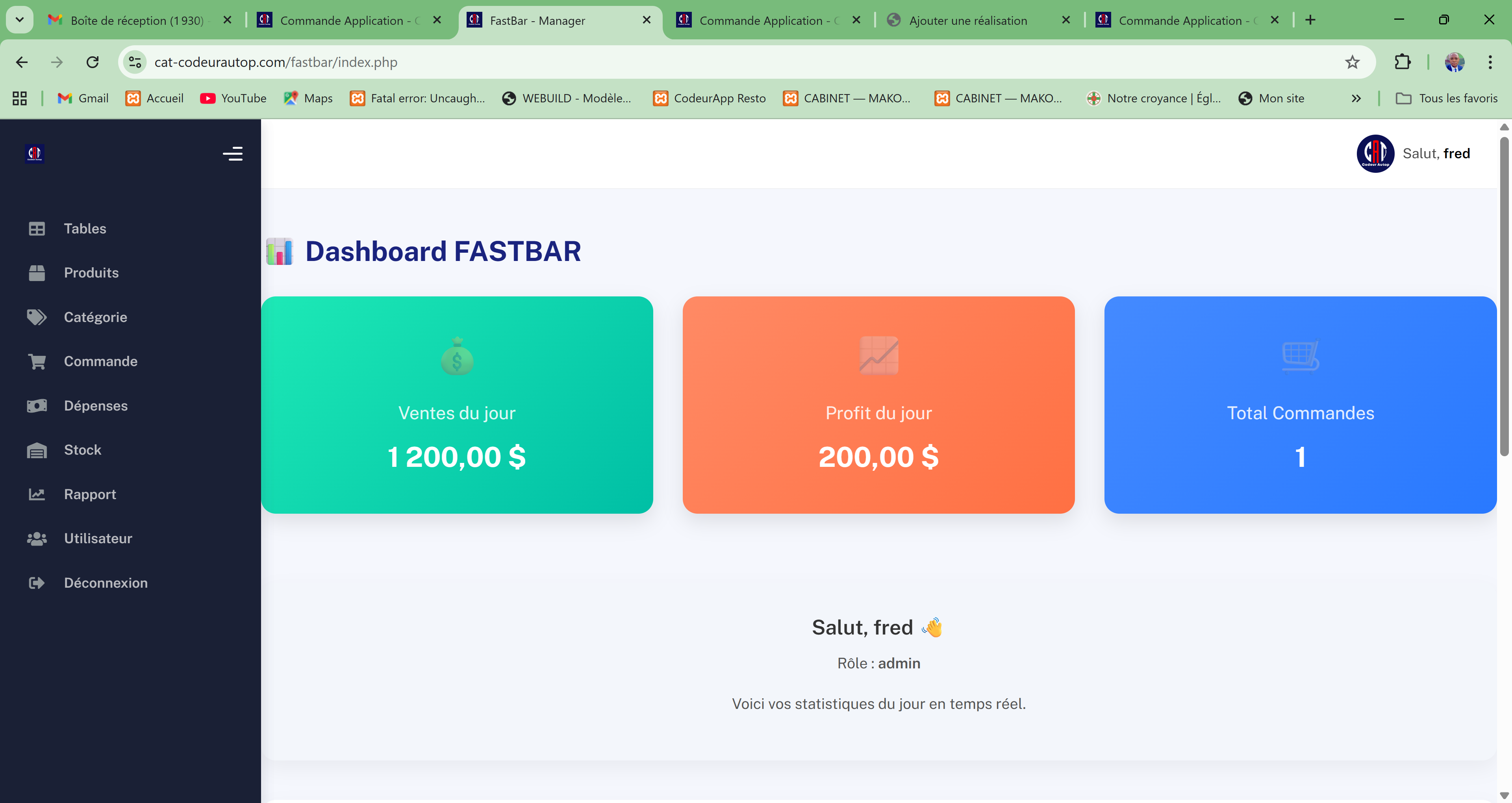The image size is (1512, 803).
Task: Open the Stock section from sidebar
Action: [82, 450]
